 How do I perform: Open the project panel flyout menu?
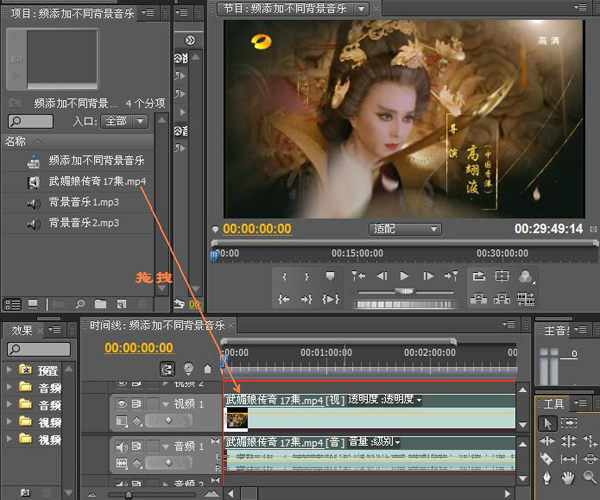click(x=148, y=13)
